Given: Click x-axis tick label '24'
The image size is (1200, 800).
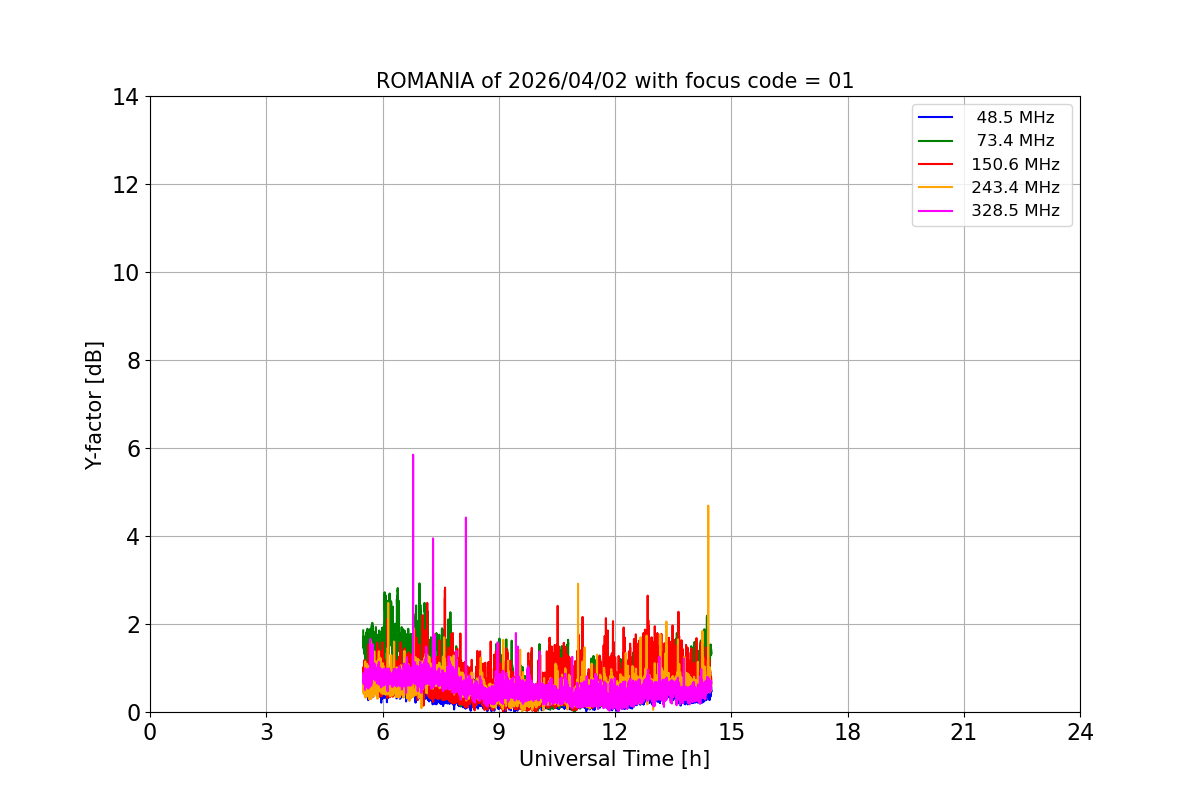Looking at the screenshot, I should pyautogui.click(x=1080, y=732).
